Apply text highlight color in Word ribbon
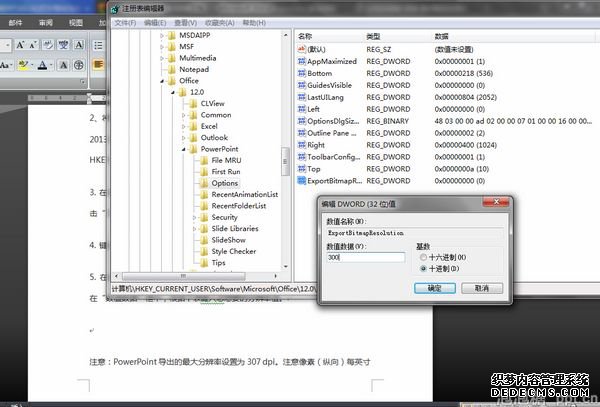This screenshot has height=407, width=600. click(x=23, y=65)
